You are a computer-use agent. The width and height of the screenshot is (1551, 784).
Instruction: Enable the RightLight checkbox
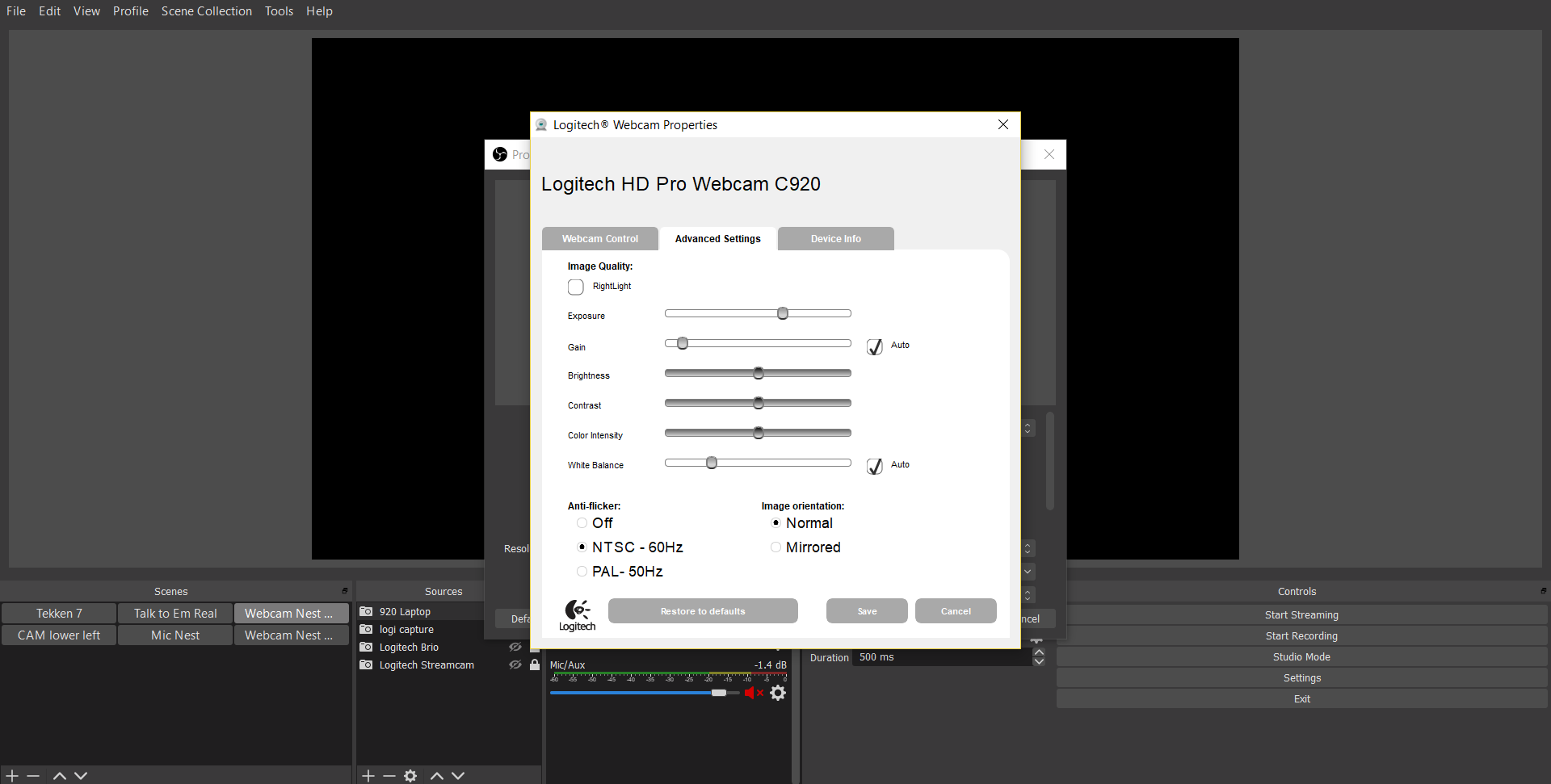pos(576,287)
